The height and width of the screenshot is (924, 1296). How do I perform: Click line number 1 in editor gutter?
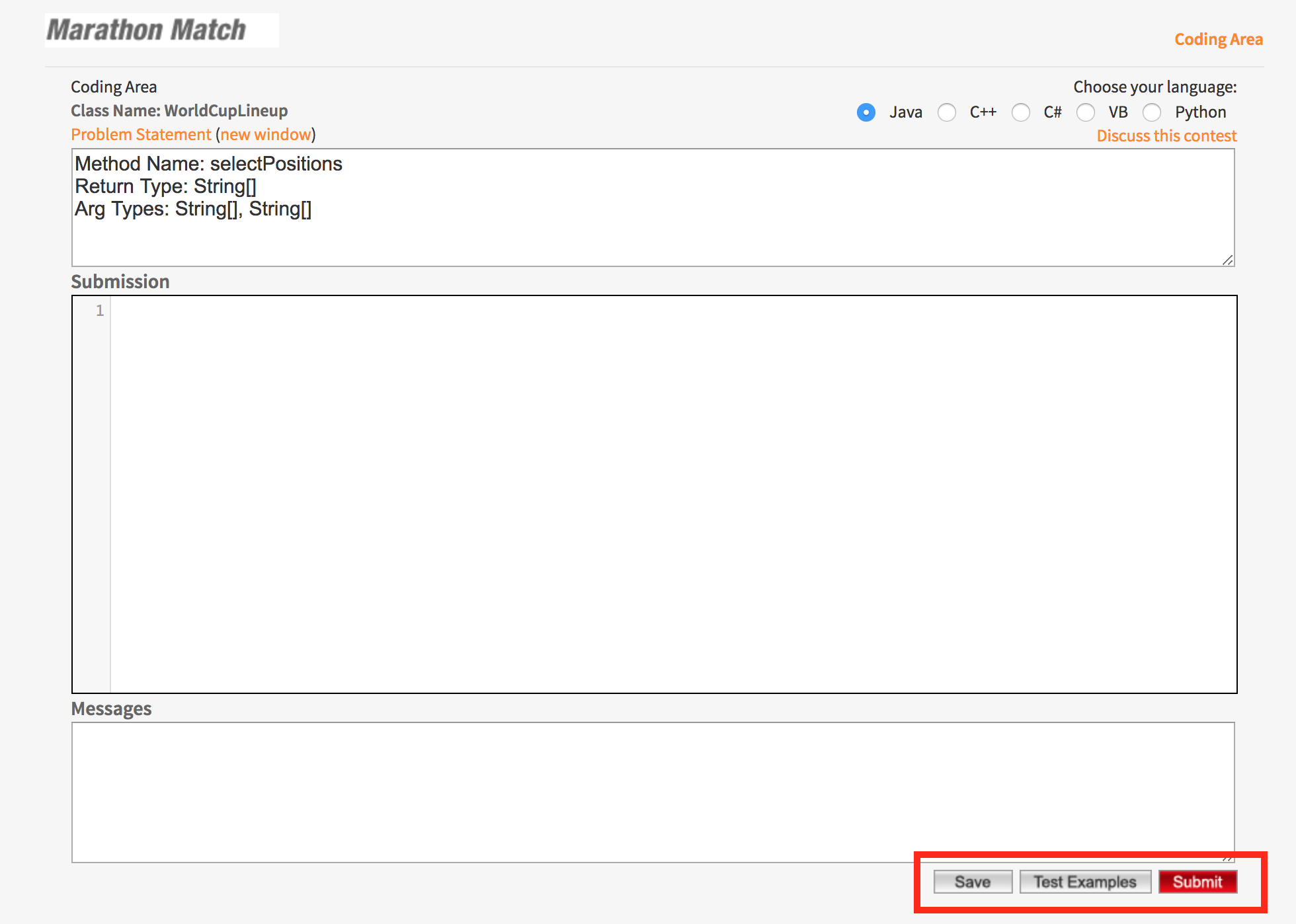tap(100, 311)
